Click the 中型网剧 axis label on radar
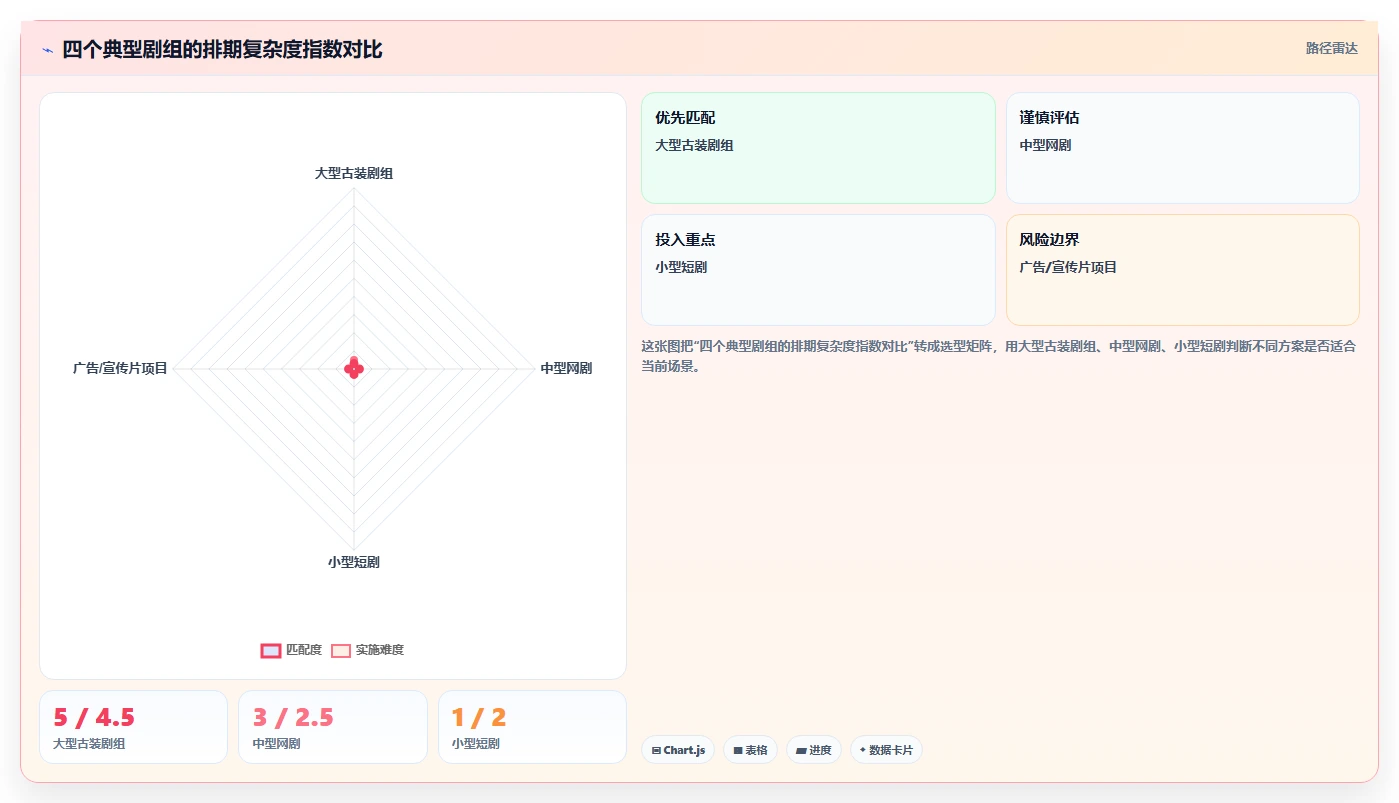 (x=566, y=368)
